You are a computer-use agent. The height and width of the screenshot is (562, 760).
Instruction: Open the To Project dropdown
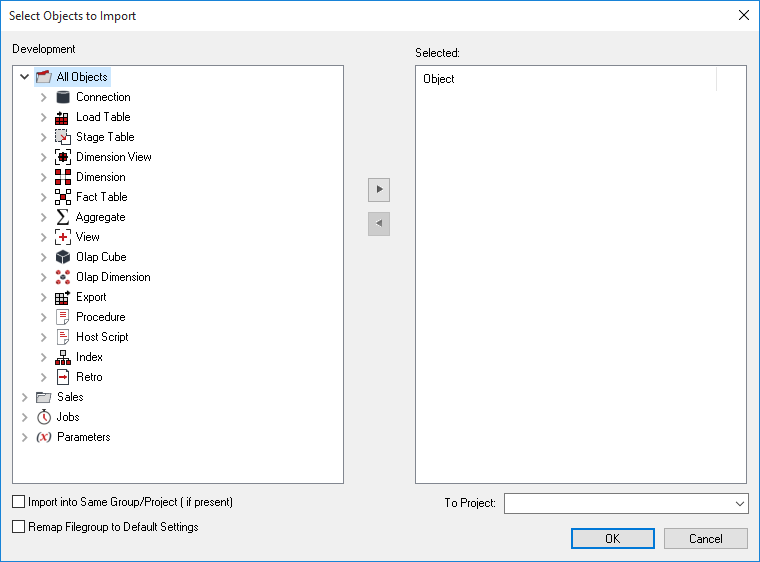[x=739, y=503]
